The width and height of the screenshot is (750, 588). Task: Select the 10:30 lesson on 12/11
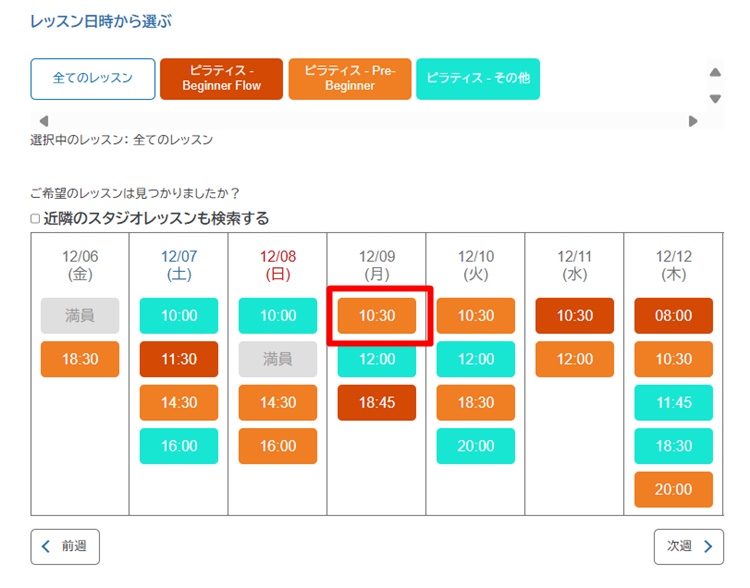575,316
